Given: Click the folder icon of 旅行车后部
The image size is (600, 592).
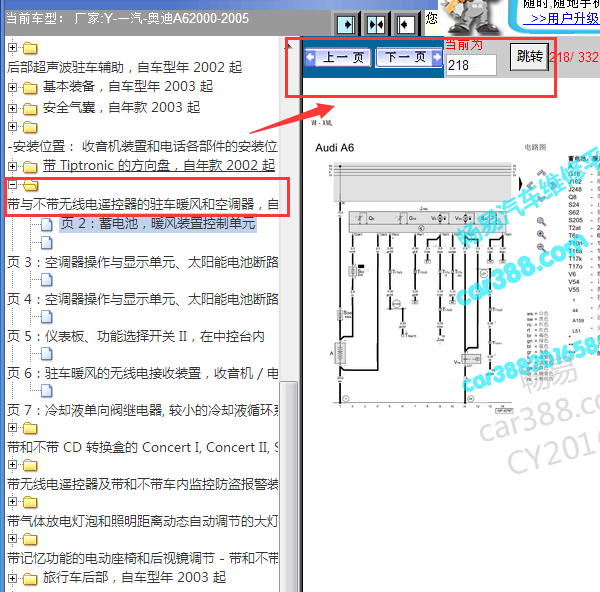Looking at the screenshot, I should [30, 579].
